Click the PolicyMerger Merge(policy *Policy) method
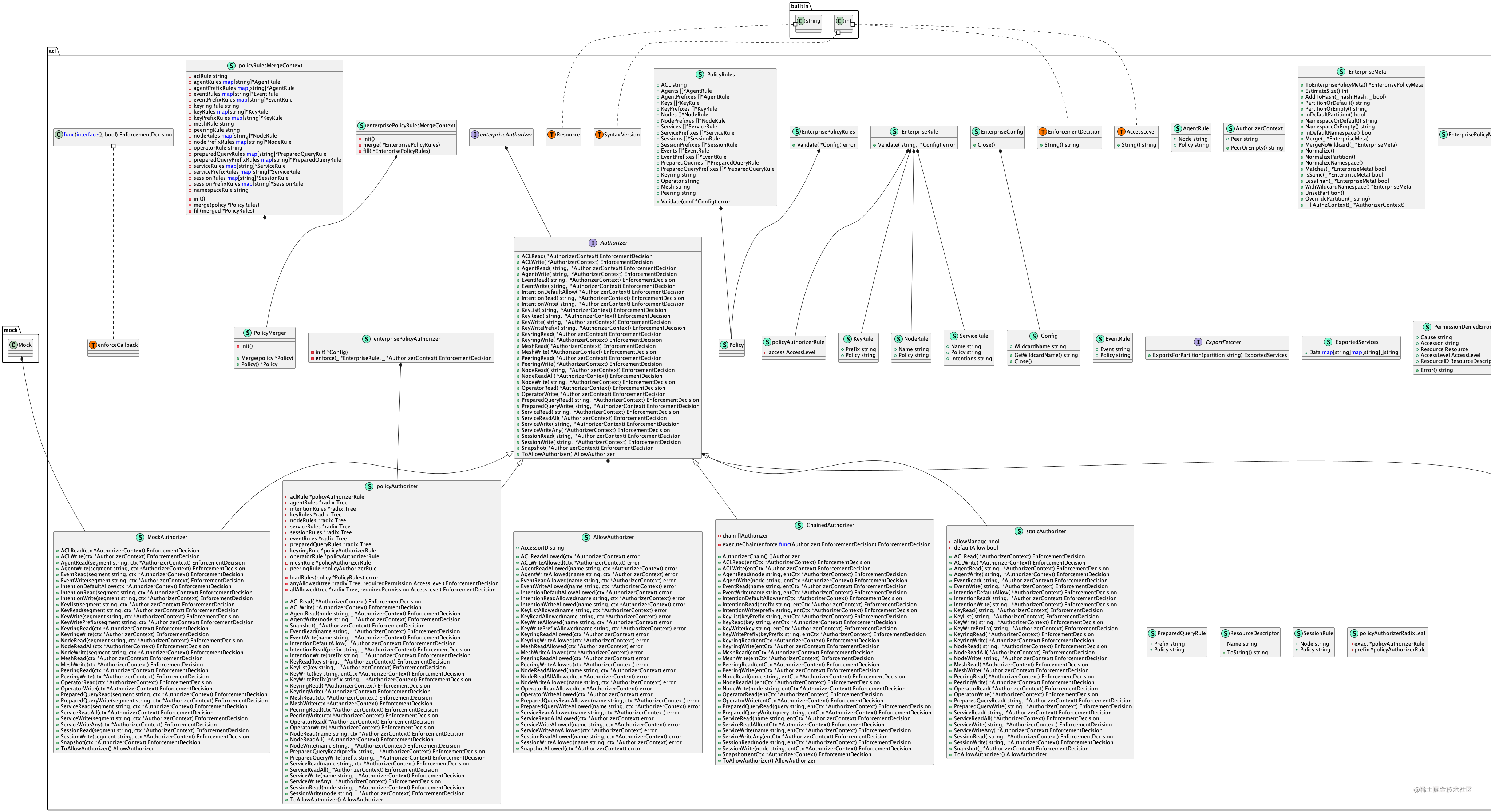The image size is (1491, 812). (x=267, y=358)
